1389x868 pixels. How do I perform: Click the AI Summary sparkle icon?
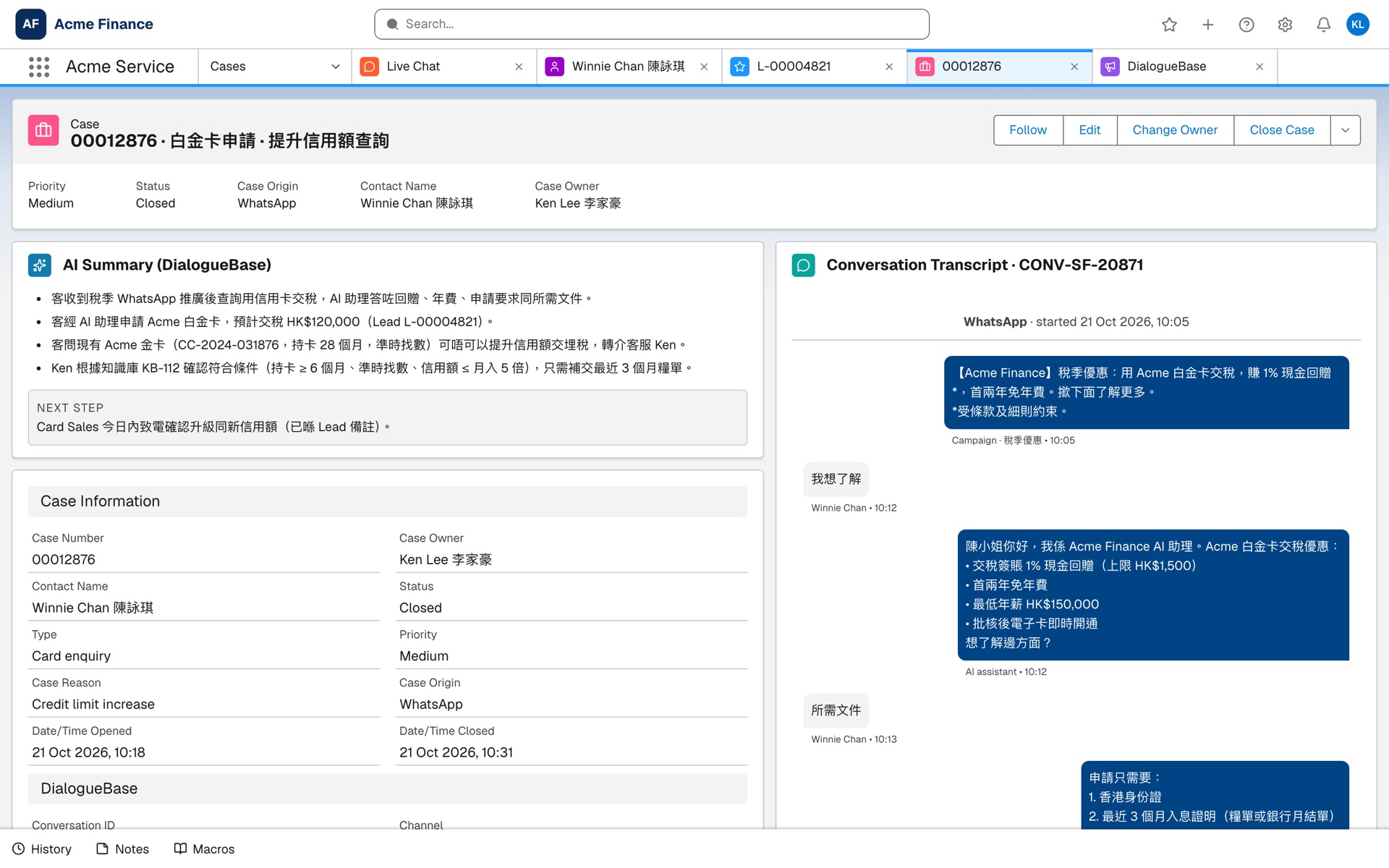[40, 265]
